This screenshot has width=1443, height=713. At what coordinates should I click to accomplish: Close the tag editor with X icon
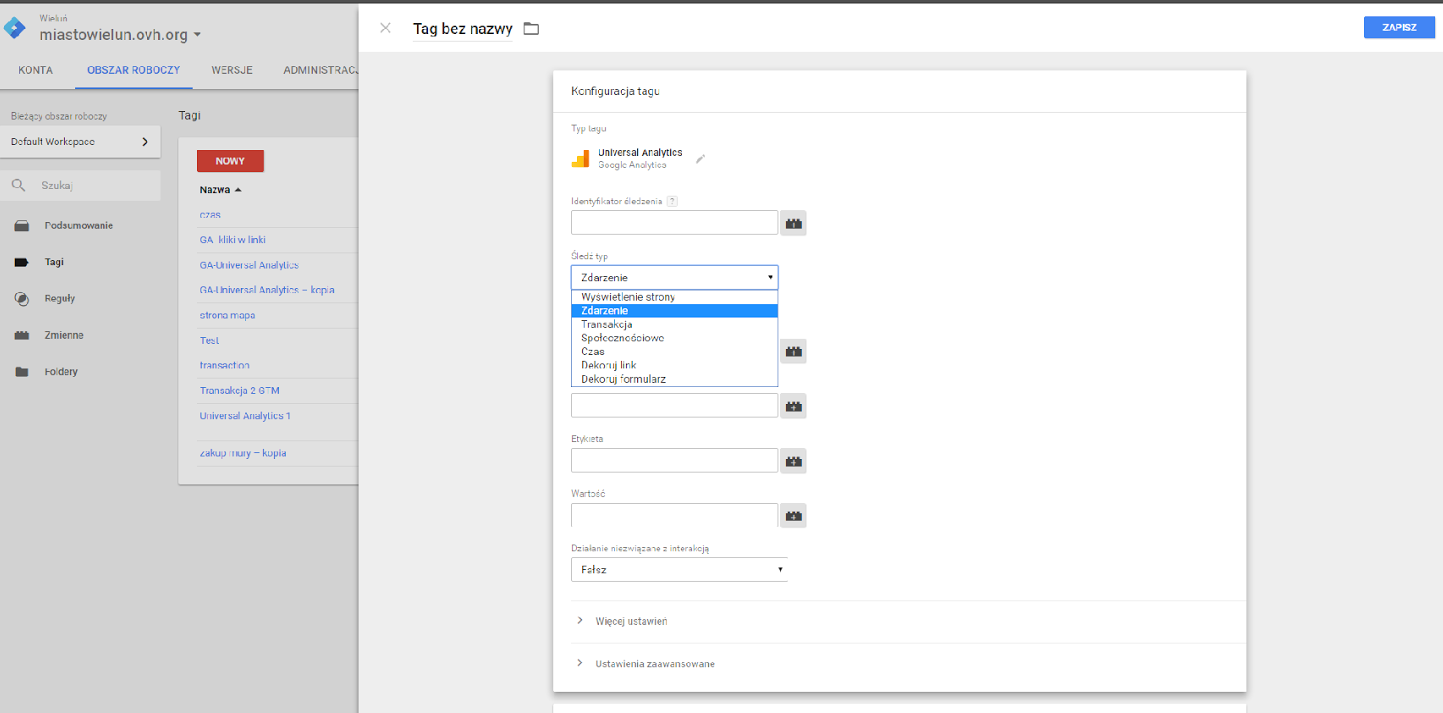coord(385,28)
